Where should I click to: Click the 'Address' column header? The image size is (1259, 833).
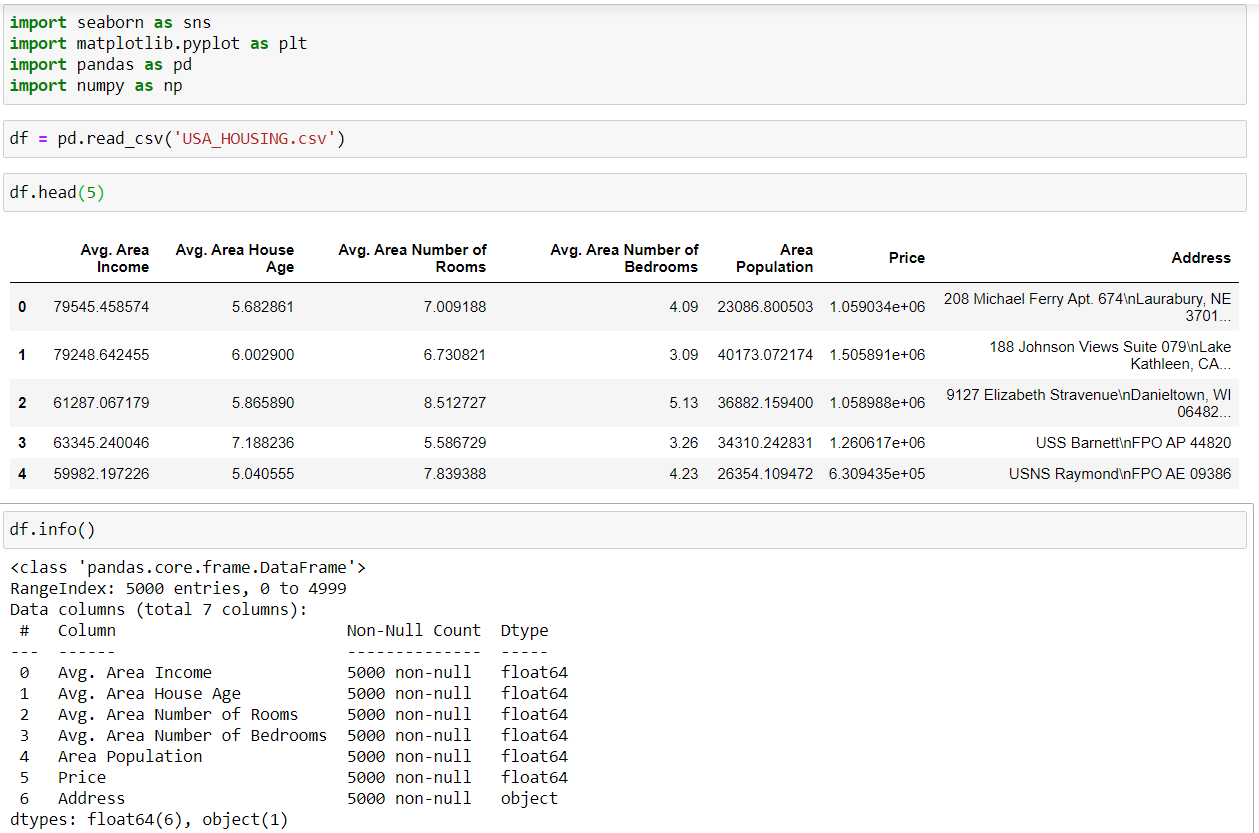tap(1201, 258)
